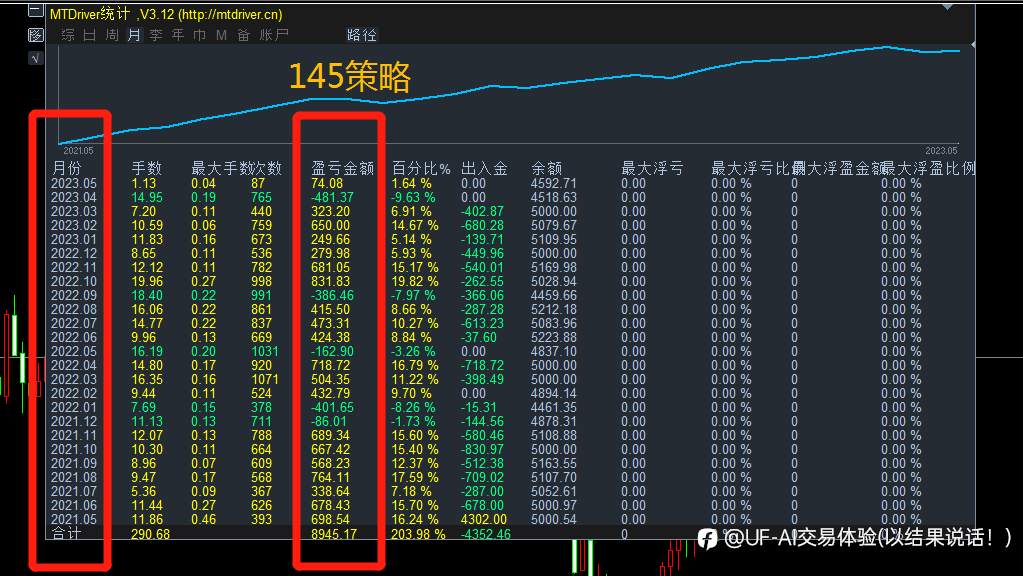Viewport: 1023px width, 576px height.
Task: Select the 月 monthly tab
Action: 134,35
